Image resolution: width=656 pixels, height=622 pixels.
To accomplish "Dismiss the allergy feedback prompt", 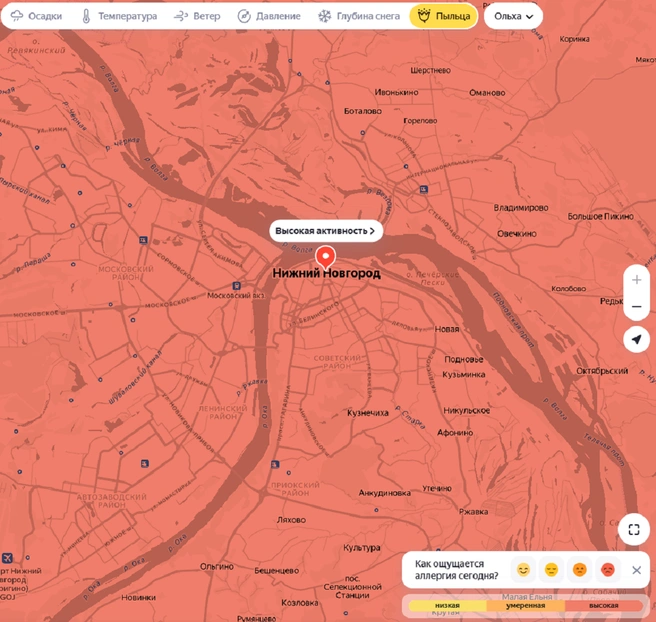I will pyautogui.click(x=636, y=570).
